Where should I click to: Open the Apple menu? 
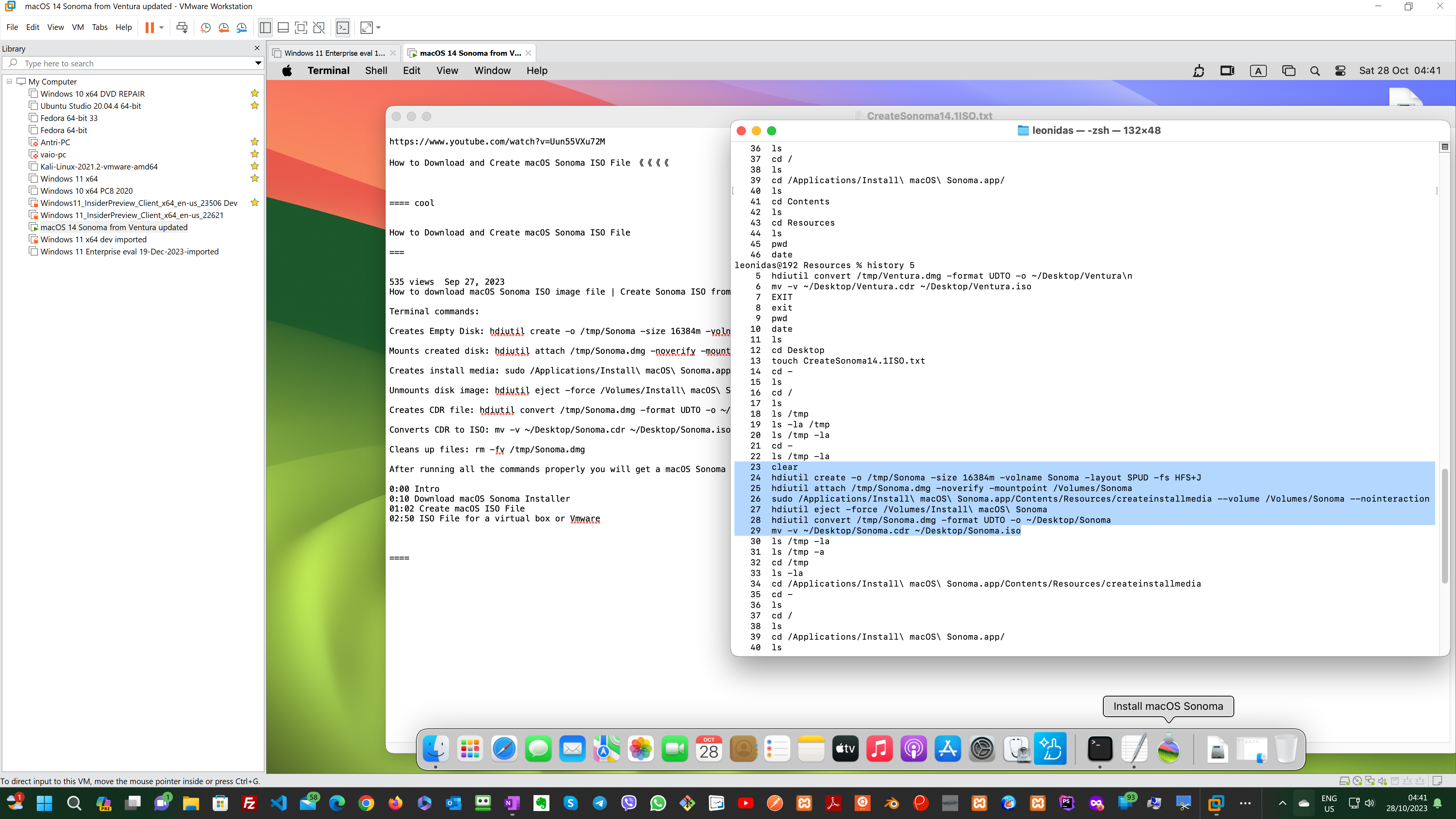coord(287,71)
